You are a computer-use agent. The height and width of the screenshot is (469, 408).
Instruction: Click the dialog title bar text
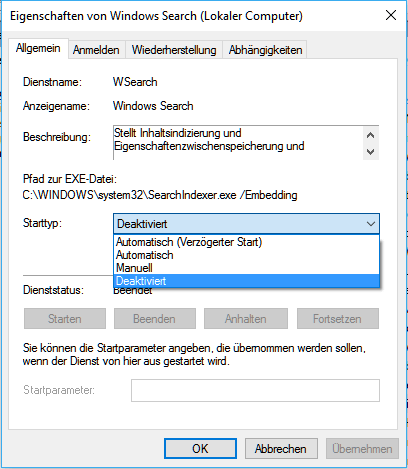[x=156, y=16]
